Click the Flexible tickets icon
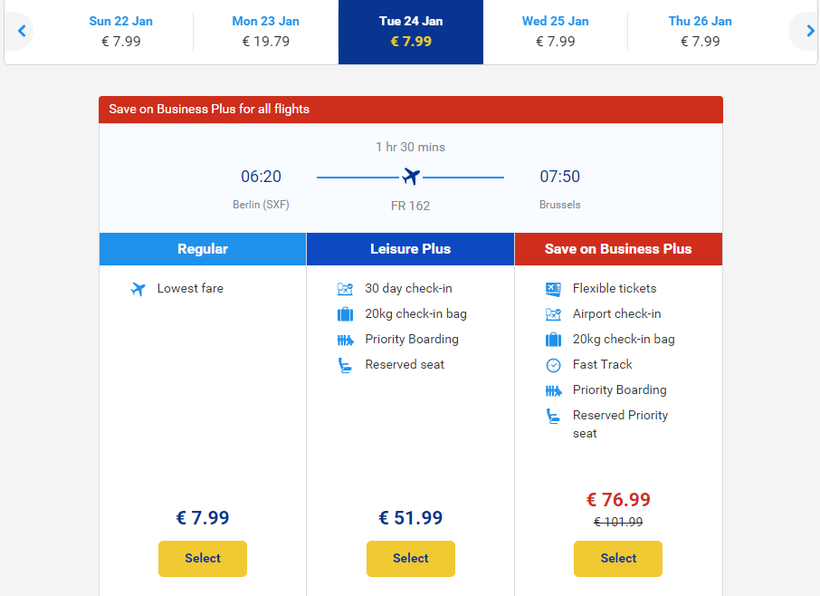Screen dimensions: 820x596 click(x=553, y=289)
